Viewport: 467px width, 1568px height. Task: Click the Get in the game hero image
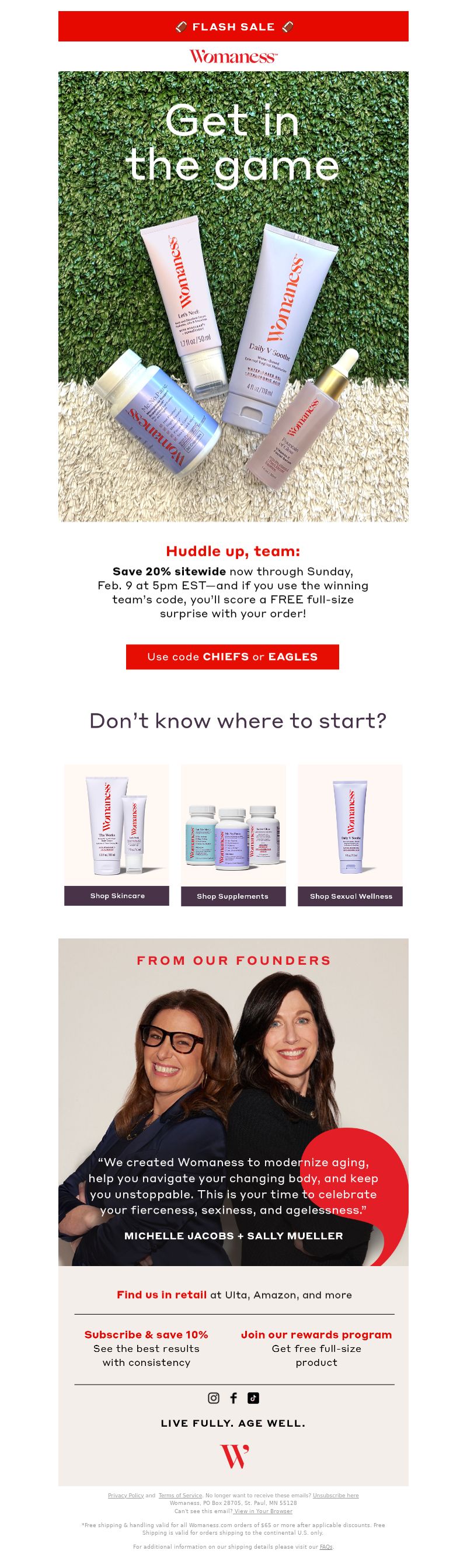(x=233, y=297)
